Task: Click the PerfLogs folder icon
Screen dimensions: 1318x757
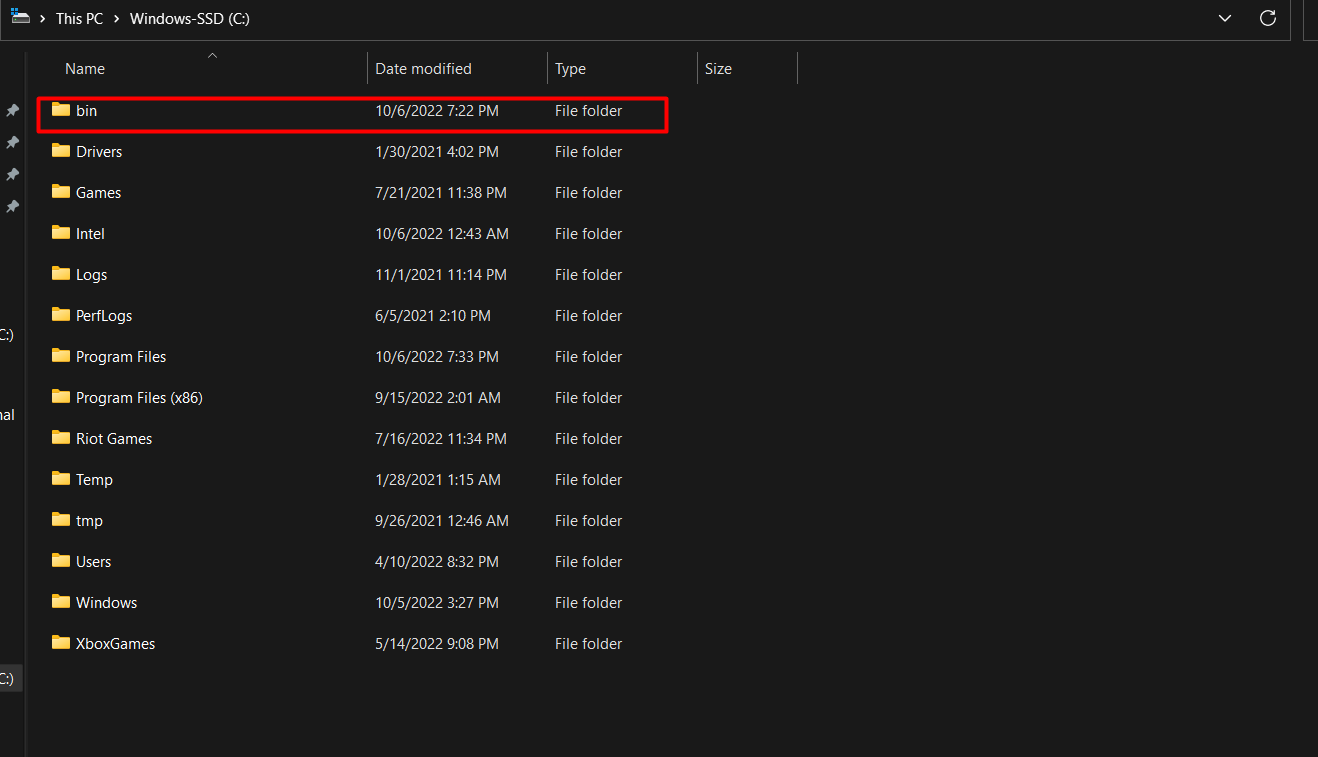Action: 61,315
